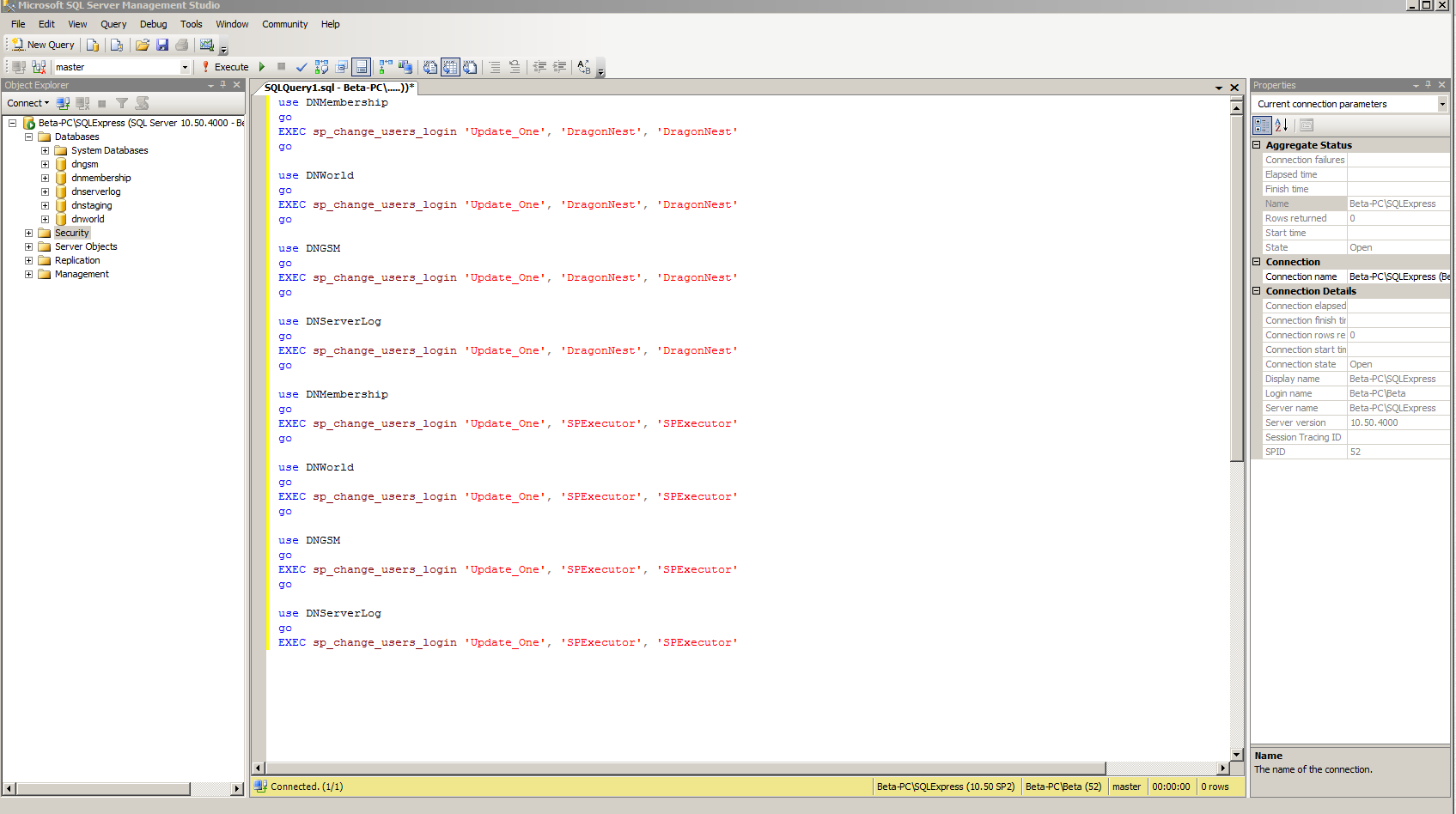Toggle Include Client Statistics
The image size is (1456, 814).
click(x=405, y=67)
